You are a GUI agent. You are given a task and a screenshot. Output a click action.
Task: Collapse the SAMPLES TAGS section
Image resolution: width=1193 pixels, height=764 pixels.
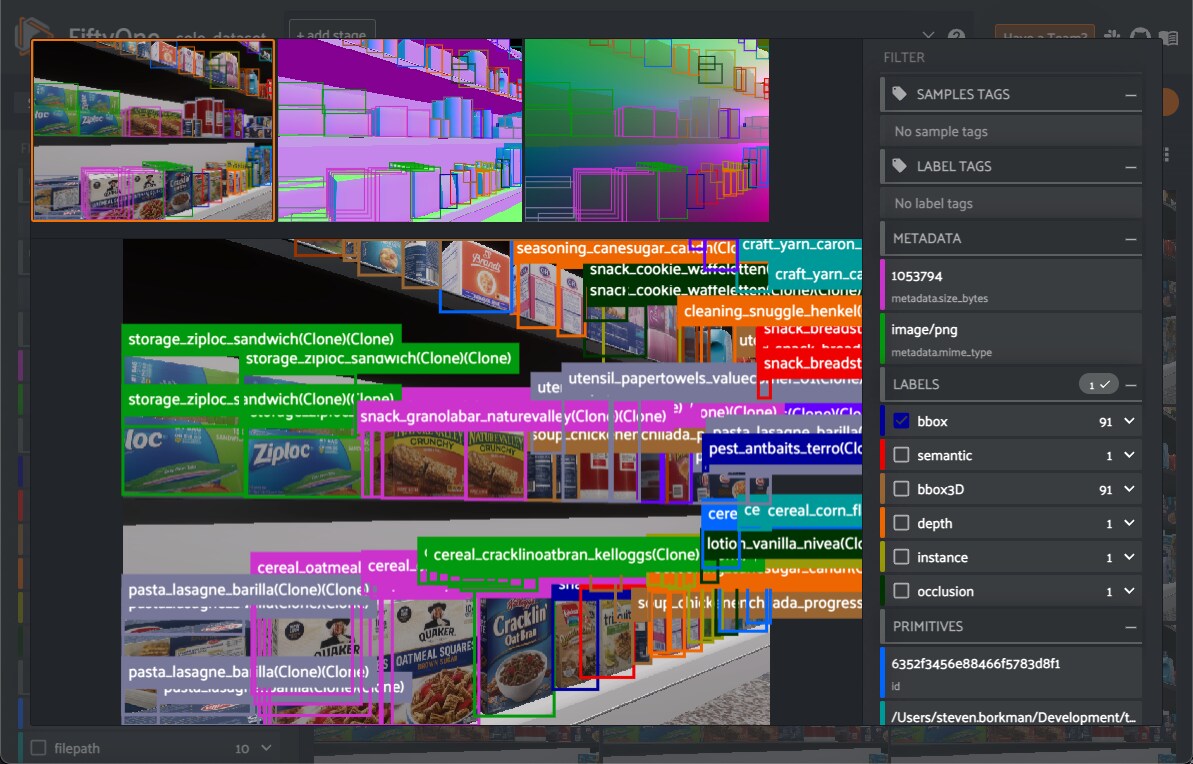point(1131,94)
